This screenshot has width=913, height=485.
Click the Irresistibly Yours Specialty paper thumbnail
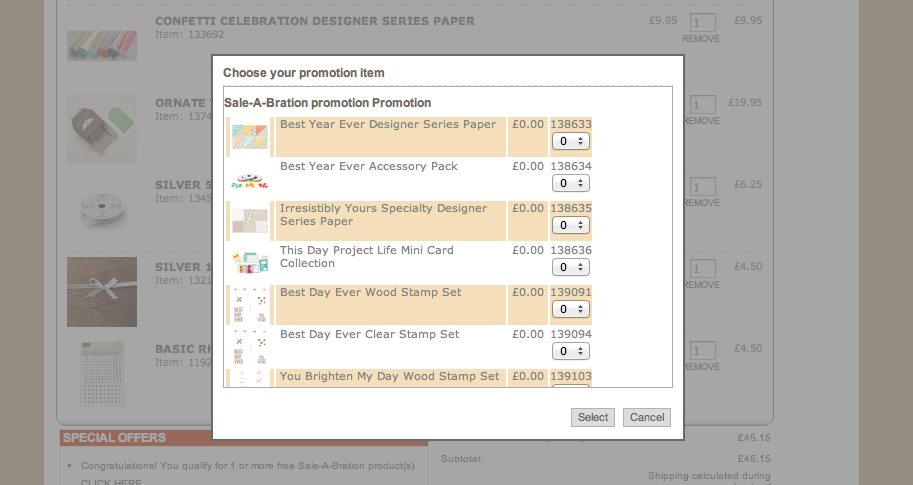click(x=250, y=221)
